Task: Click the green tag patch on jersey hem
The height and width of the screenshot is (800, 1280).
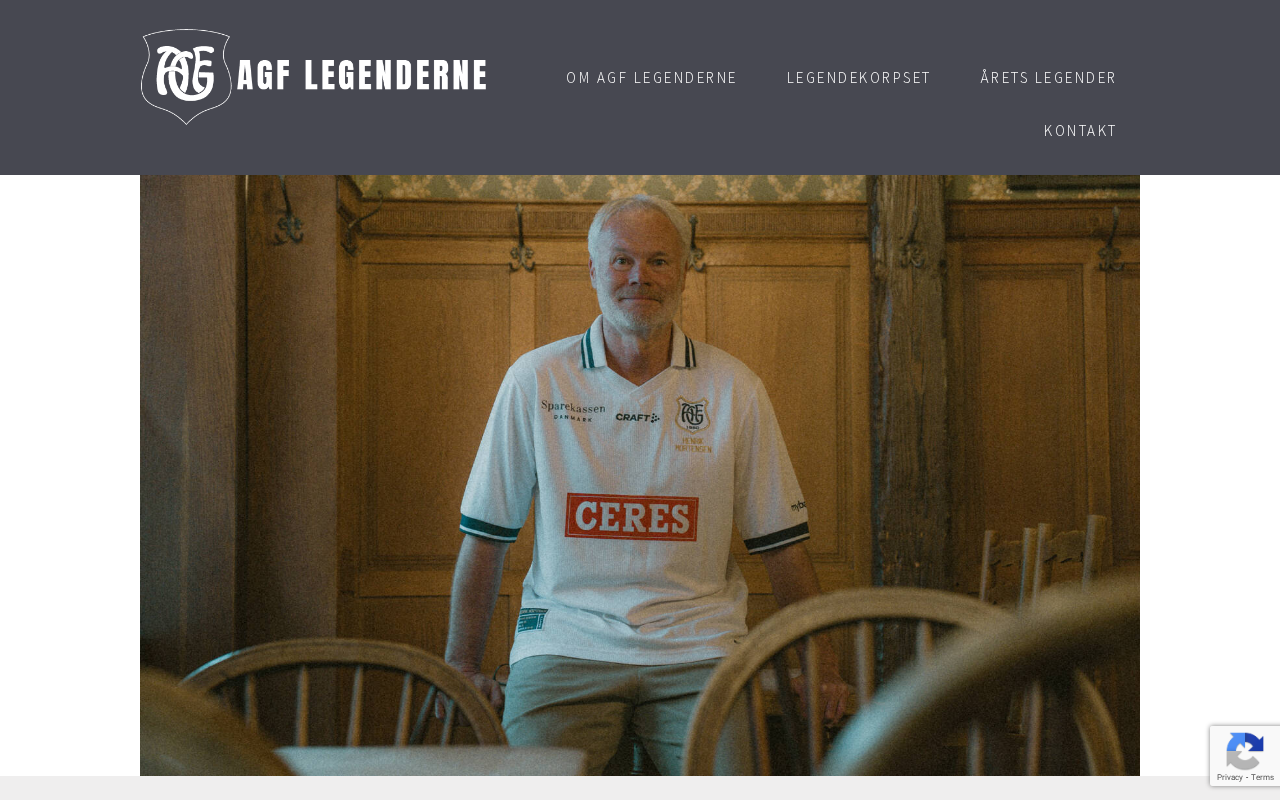Action: click(x=532, y=621)
